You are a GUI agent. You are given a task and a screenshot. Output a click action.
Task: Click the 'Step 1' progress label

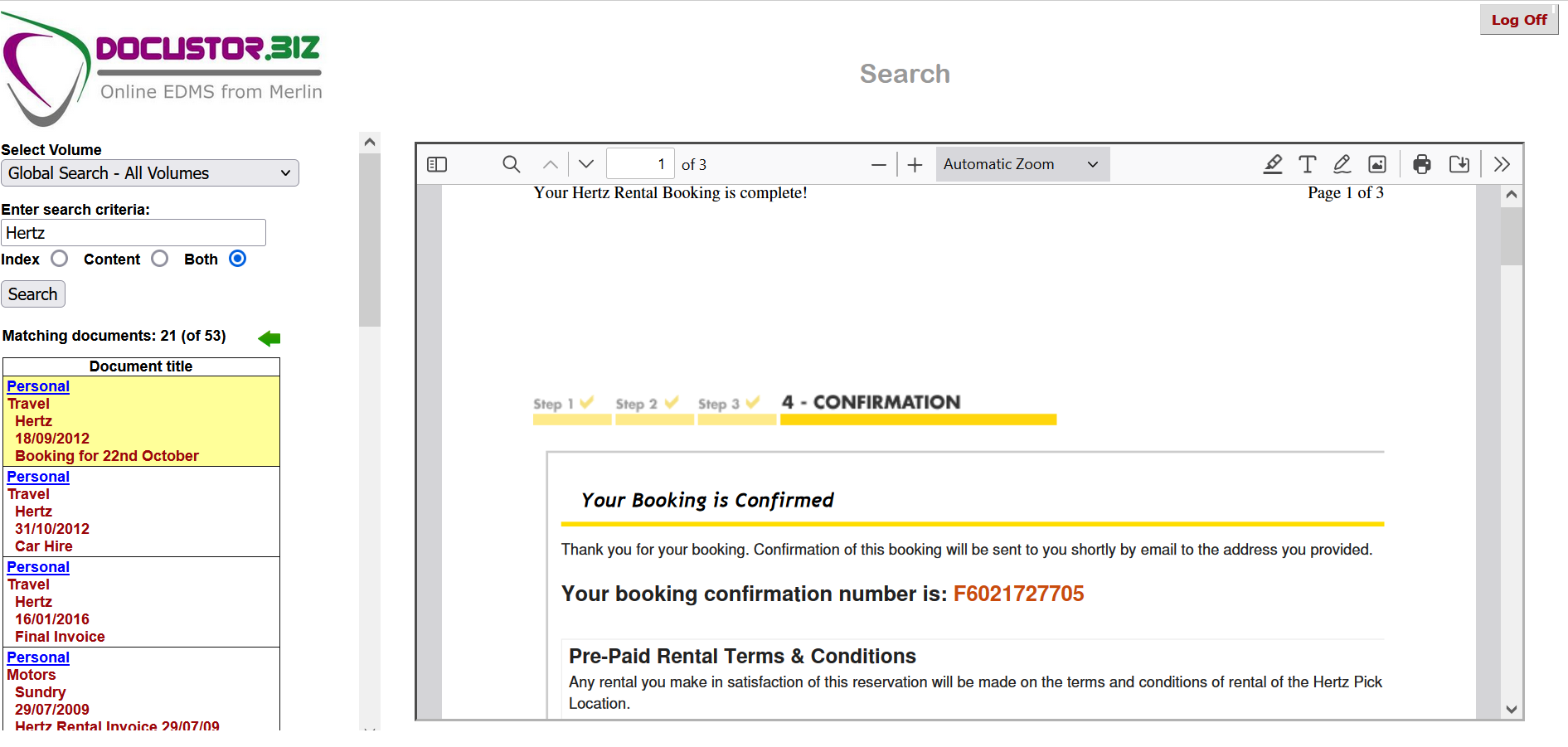(x=553, y=404)
